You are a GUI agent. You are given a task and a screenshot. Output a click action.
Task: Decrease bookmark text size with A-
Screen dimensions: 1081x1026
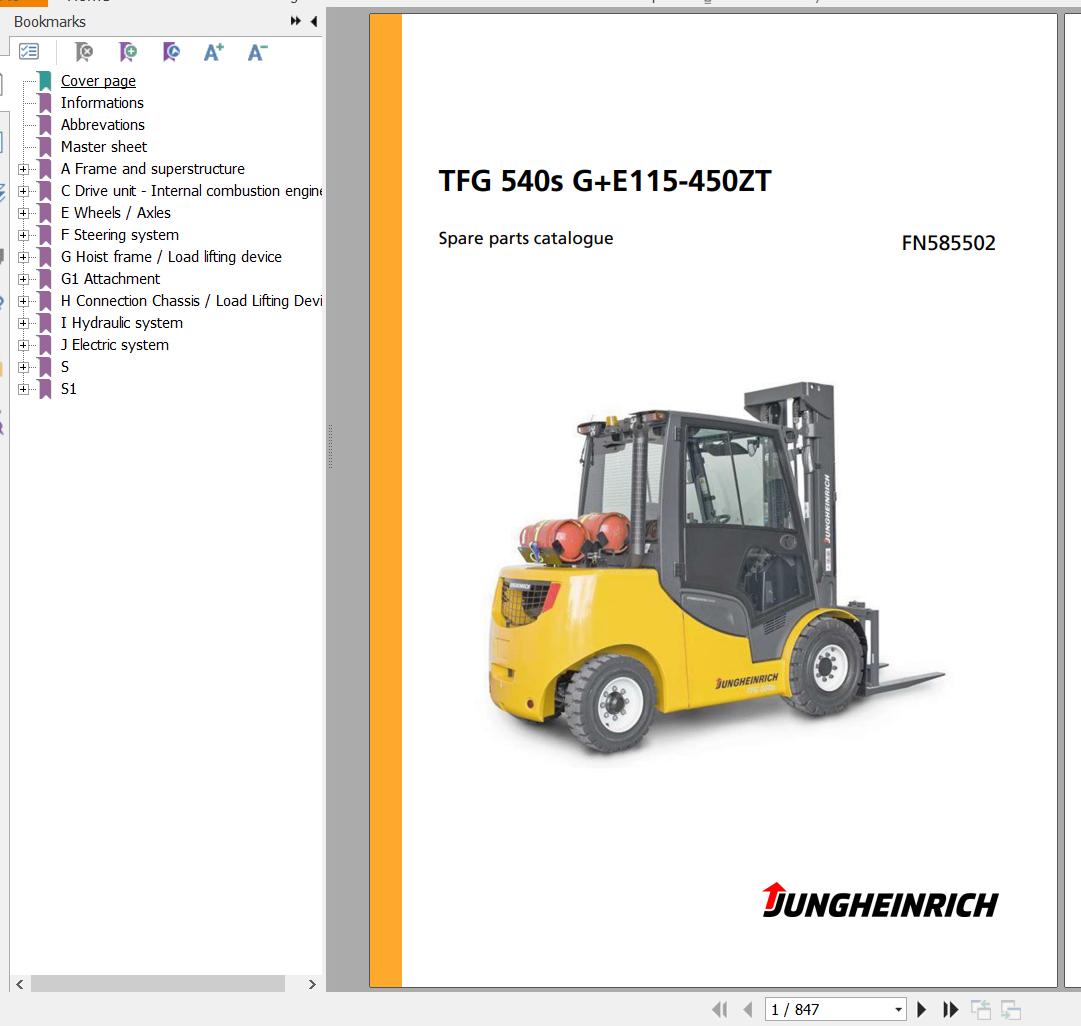pyautogui.click(x=257, y=52)
